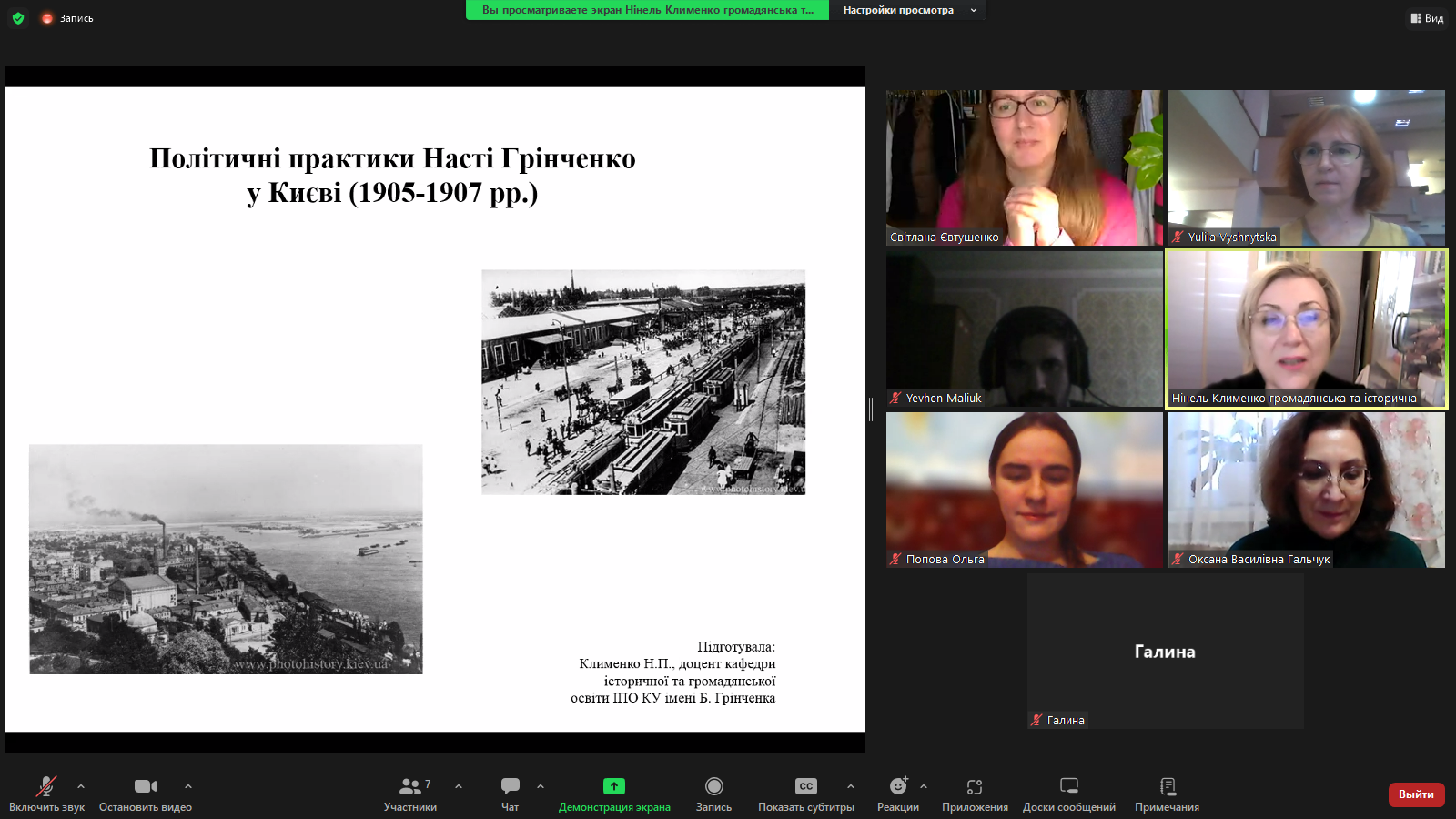Image resolution: width=1456 pixels, height=819 pixels.
Task: Stop video with Остановить видео
Action: tap(146, 786)
